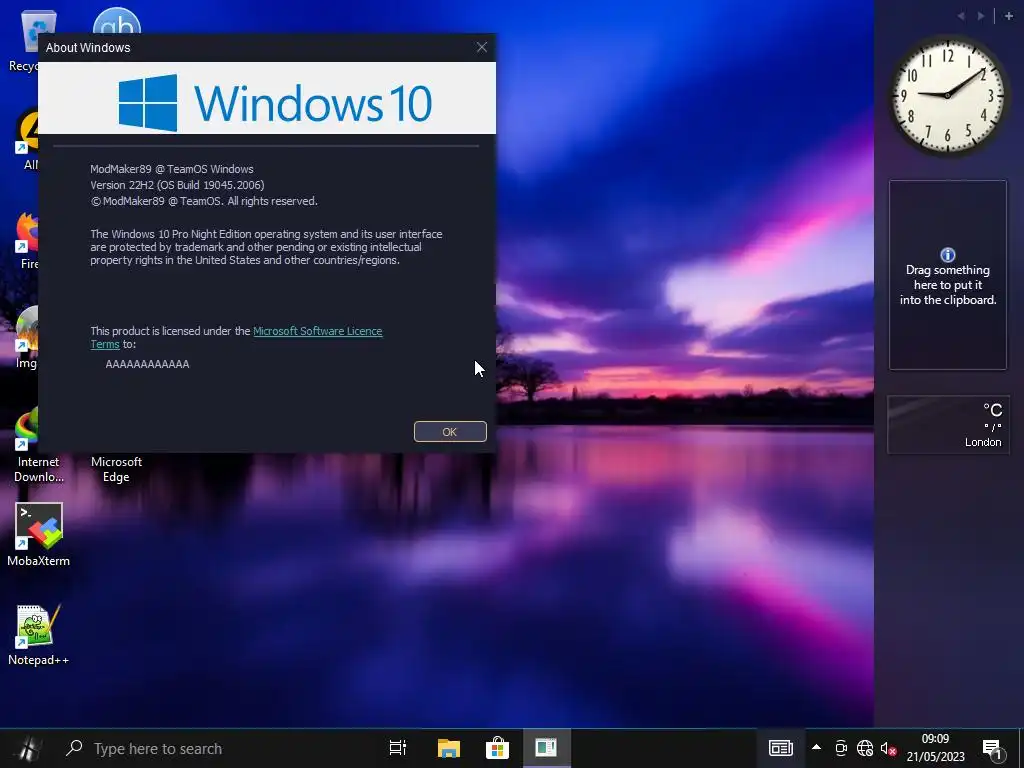Click the Windows 10 logo banner
1024x768 pixels.
[267, 98]
